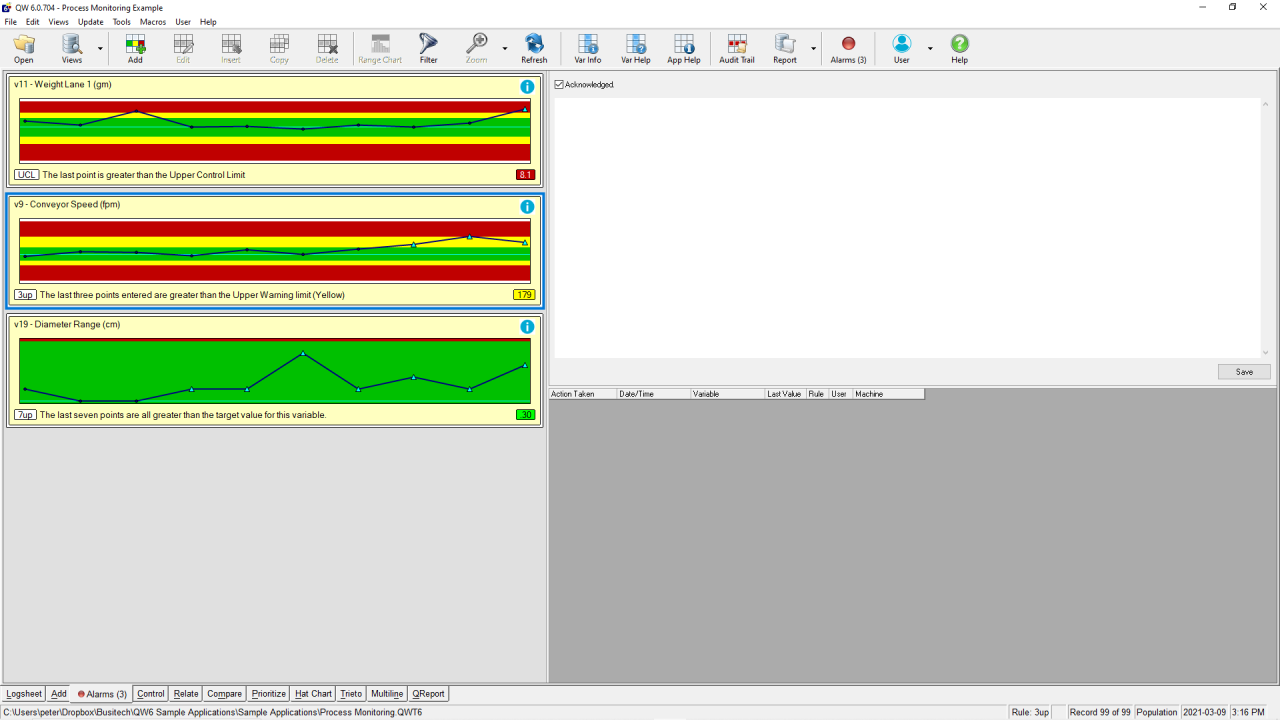The height and width of the screenshot is (720, 1280).
Task: Show variable info with Var Info
Action: tap(588, 48)
